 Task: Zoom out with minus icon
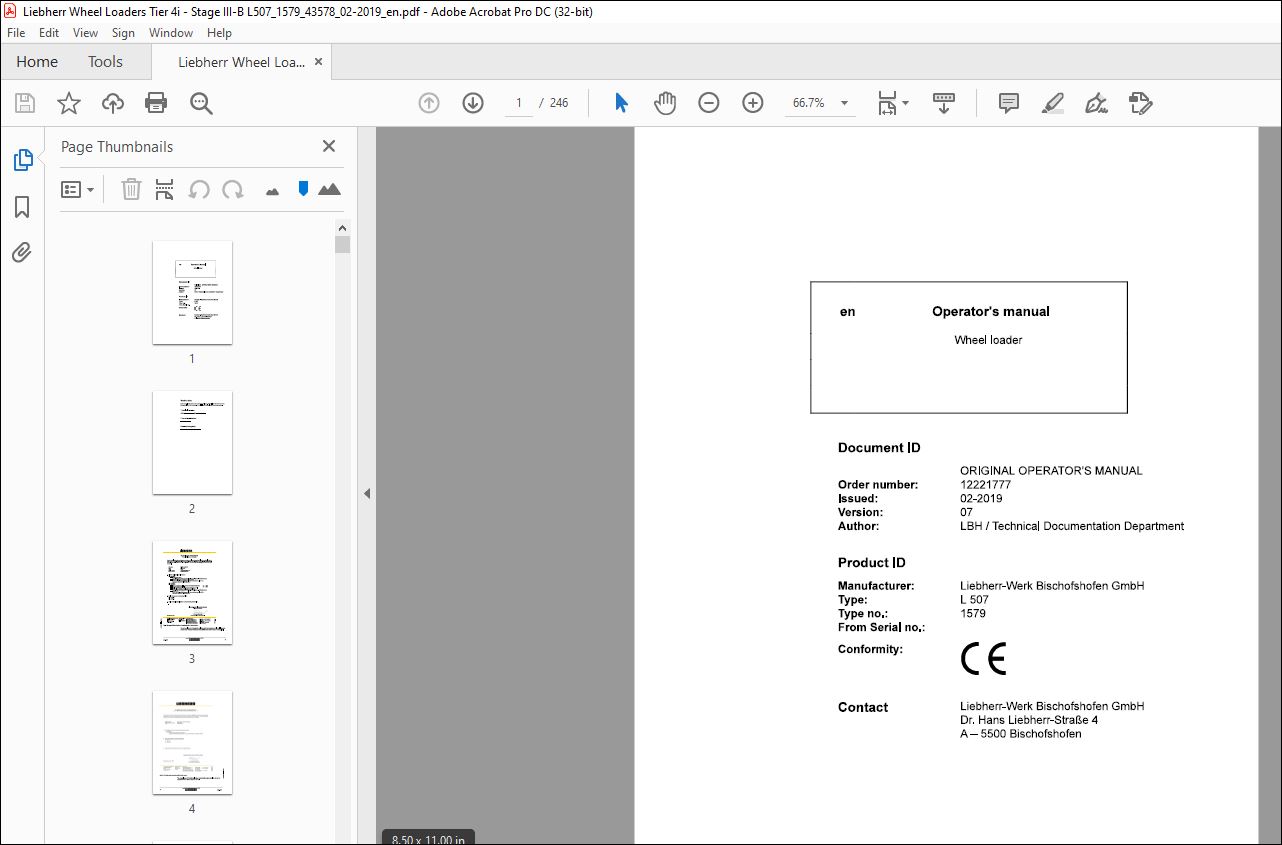[x=709, y=103]
